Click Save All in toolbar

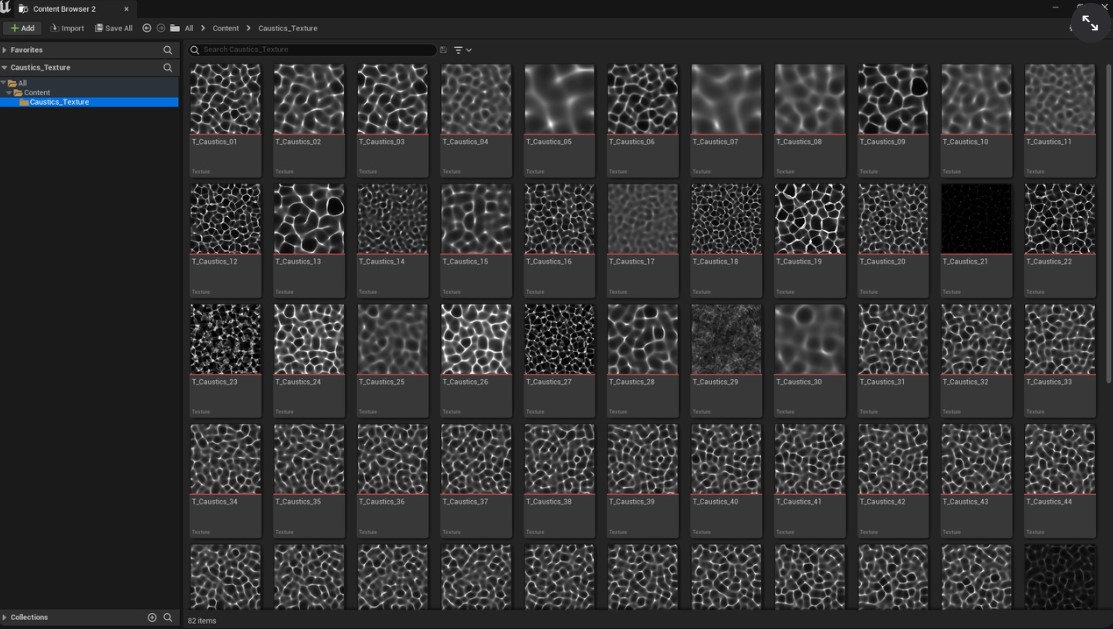114,28
